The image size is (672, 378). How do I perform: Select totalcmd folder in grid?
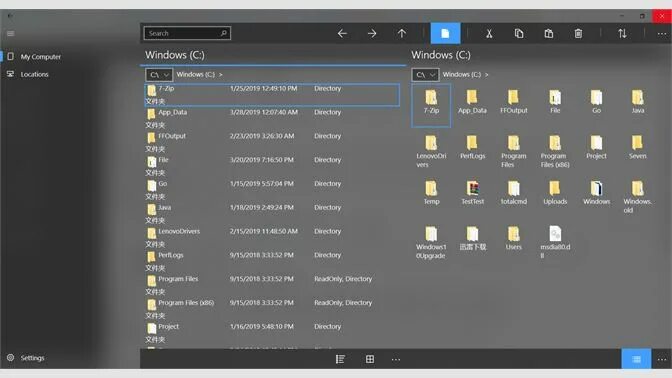coord(513,193)
